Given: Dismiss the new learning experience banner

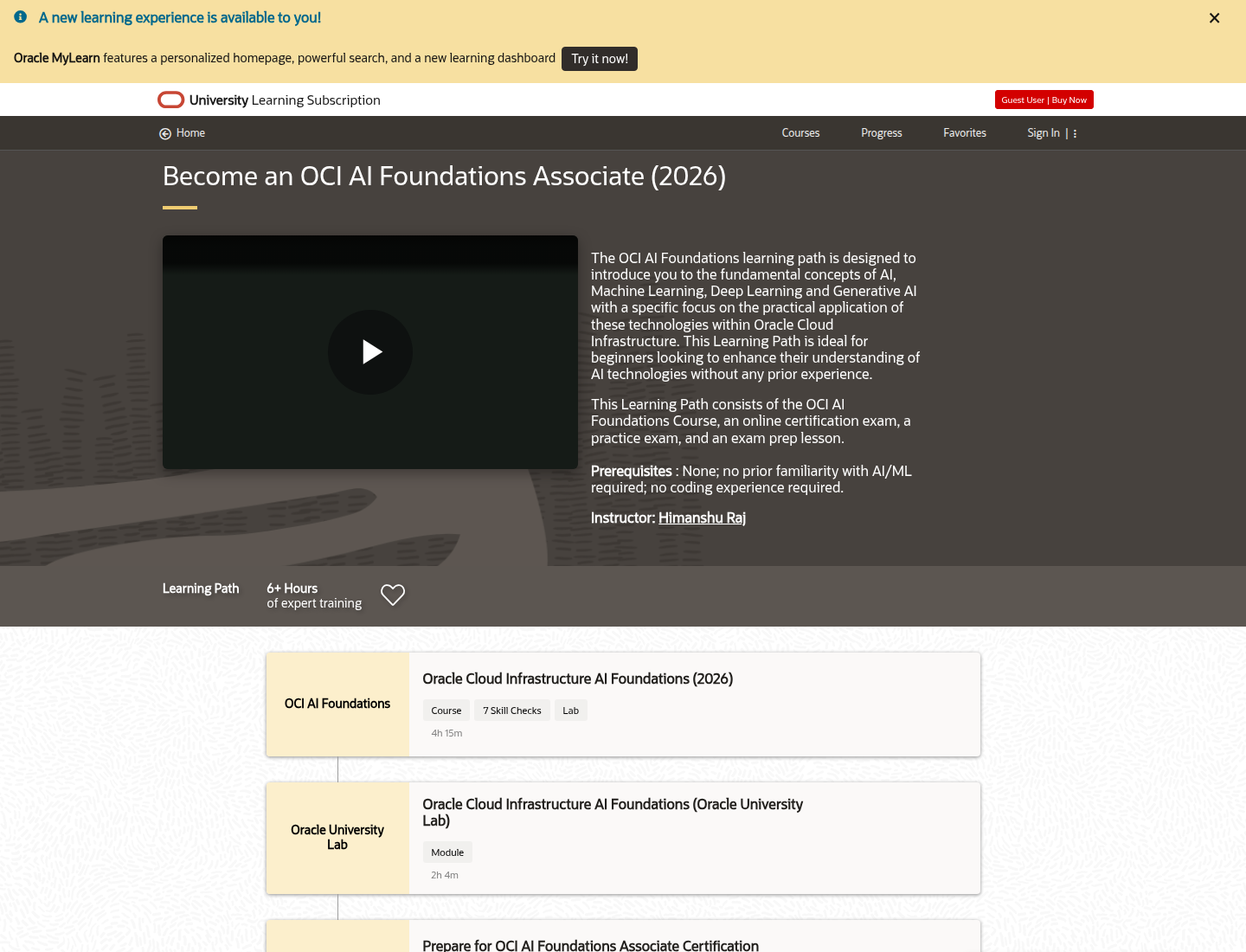Looking at the screenshot, I should 1214,18.
